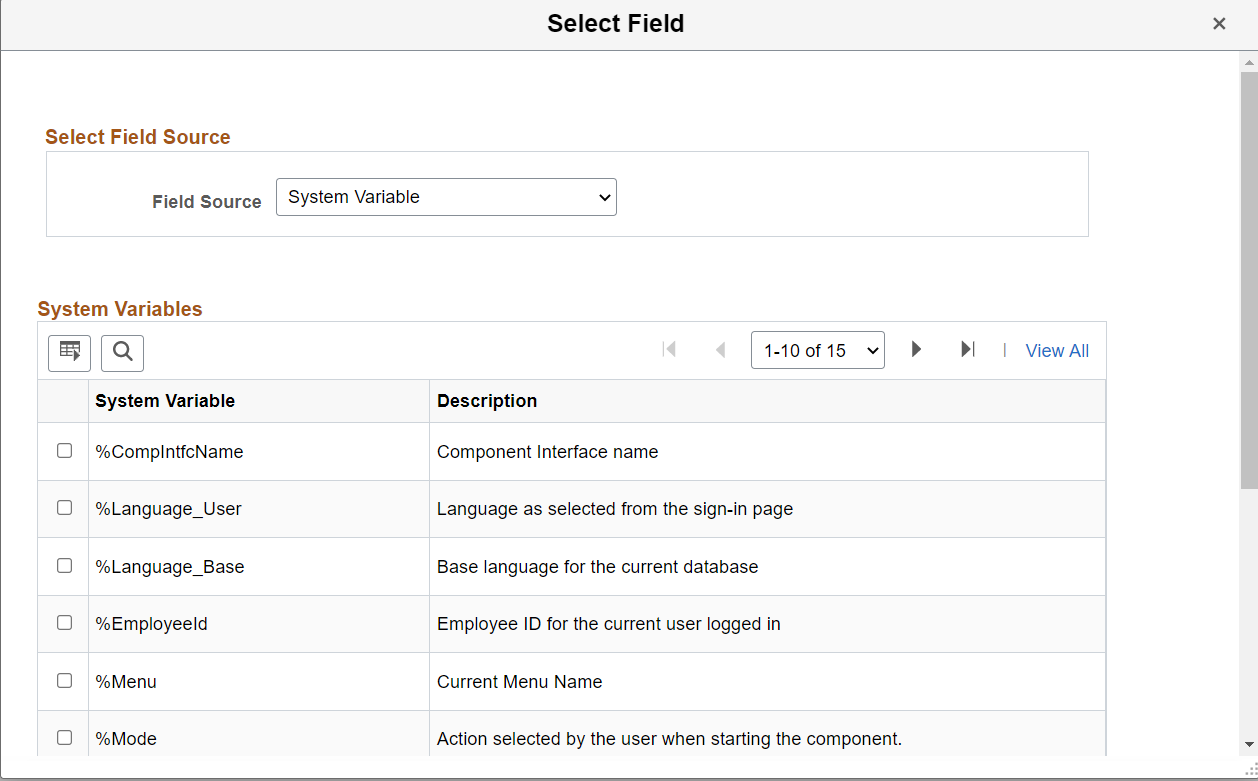1258x781 pixels.
Task: Click the scrollbar up arrow
Action: click(x=1249, y=62)
